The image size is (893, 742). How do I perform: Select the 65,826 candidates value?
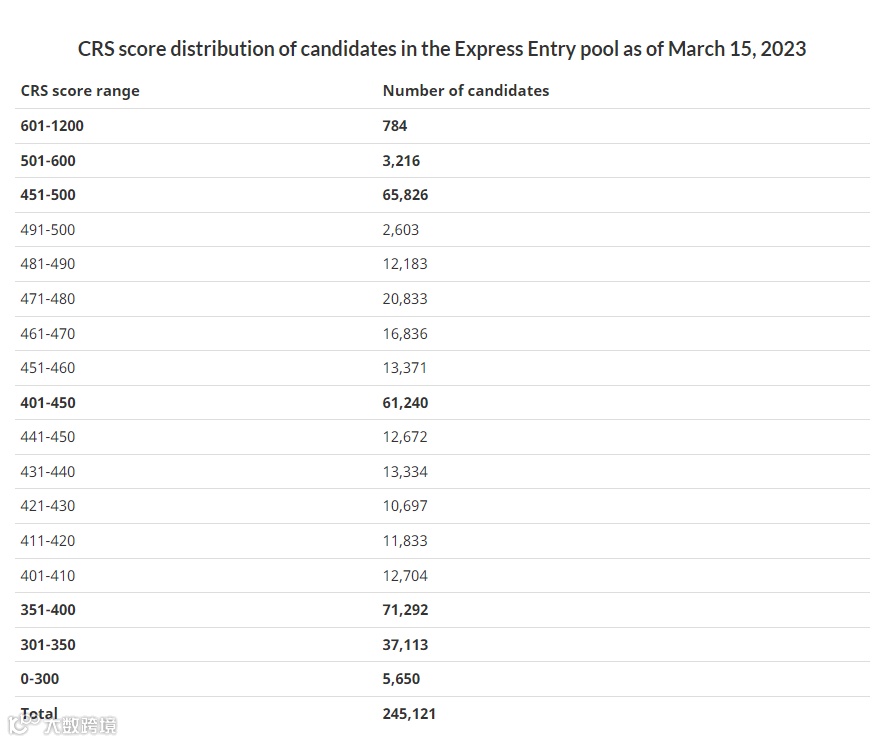(x=405, y=195)
